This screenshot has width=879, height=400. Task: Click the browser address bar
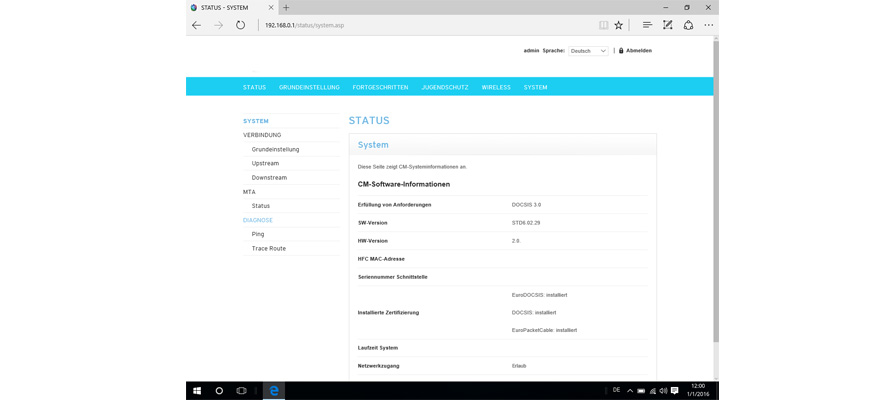tap(420, 25)
